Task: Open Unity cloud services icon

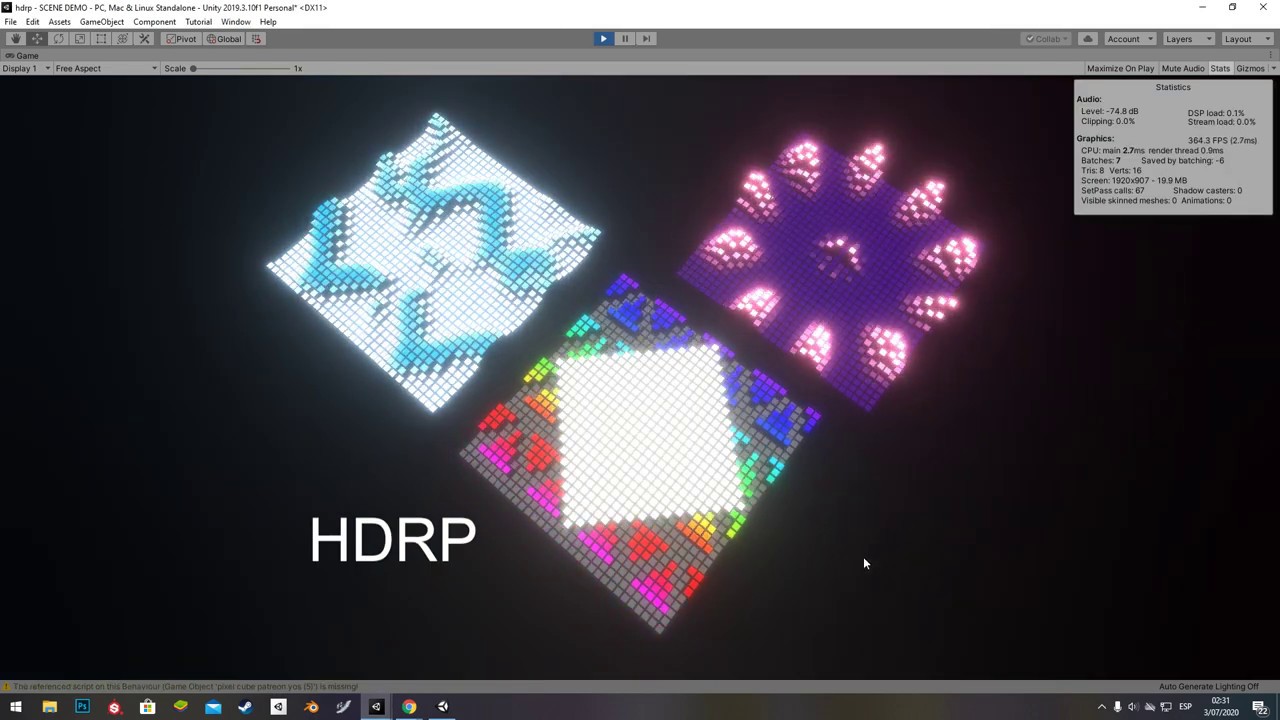Action: point(1087,39)
